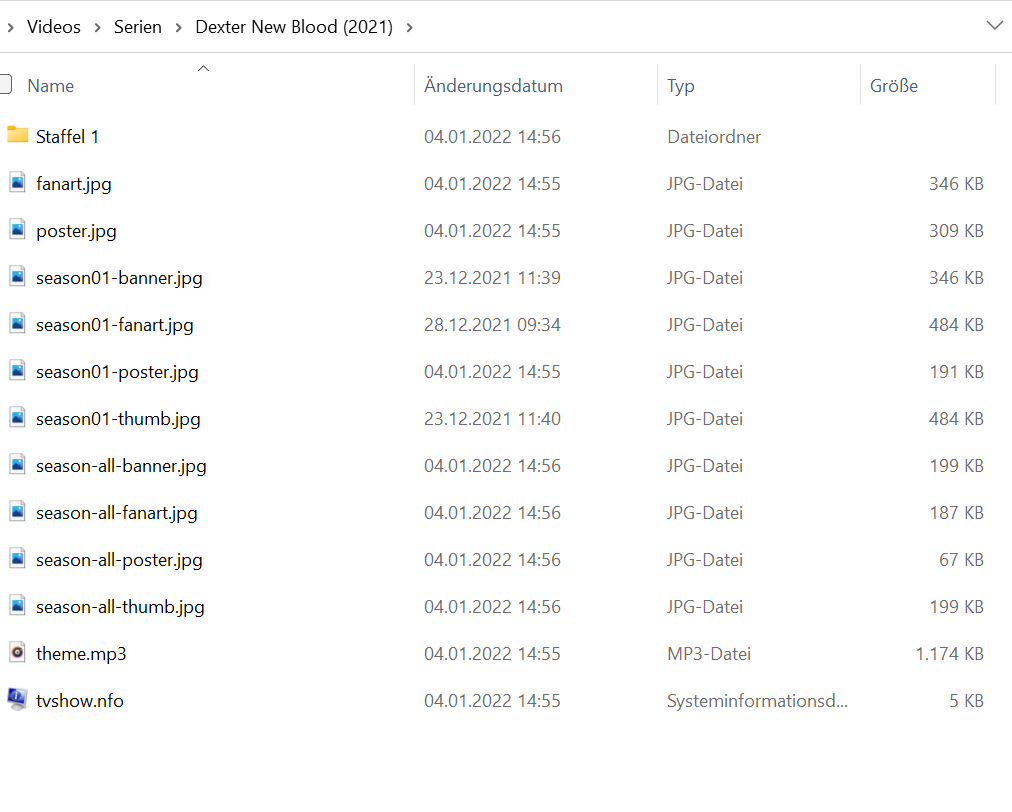This screenshot has height=812, width=1012.
Task: Toggle the select-all checkbox beside Name
Action: coord(5,85)
